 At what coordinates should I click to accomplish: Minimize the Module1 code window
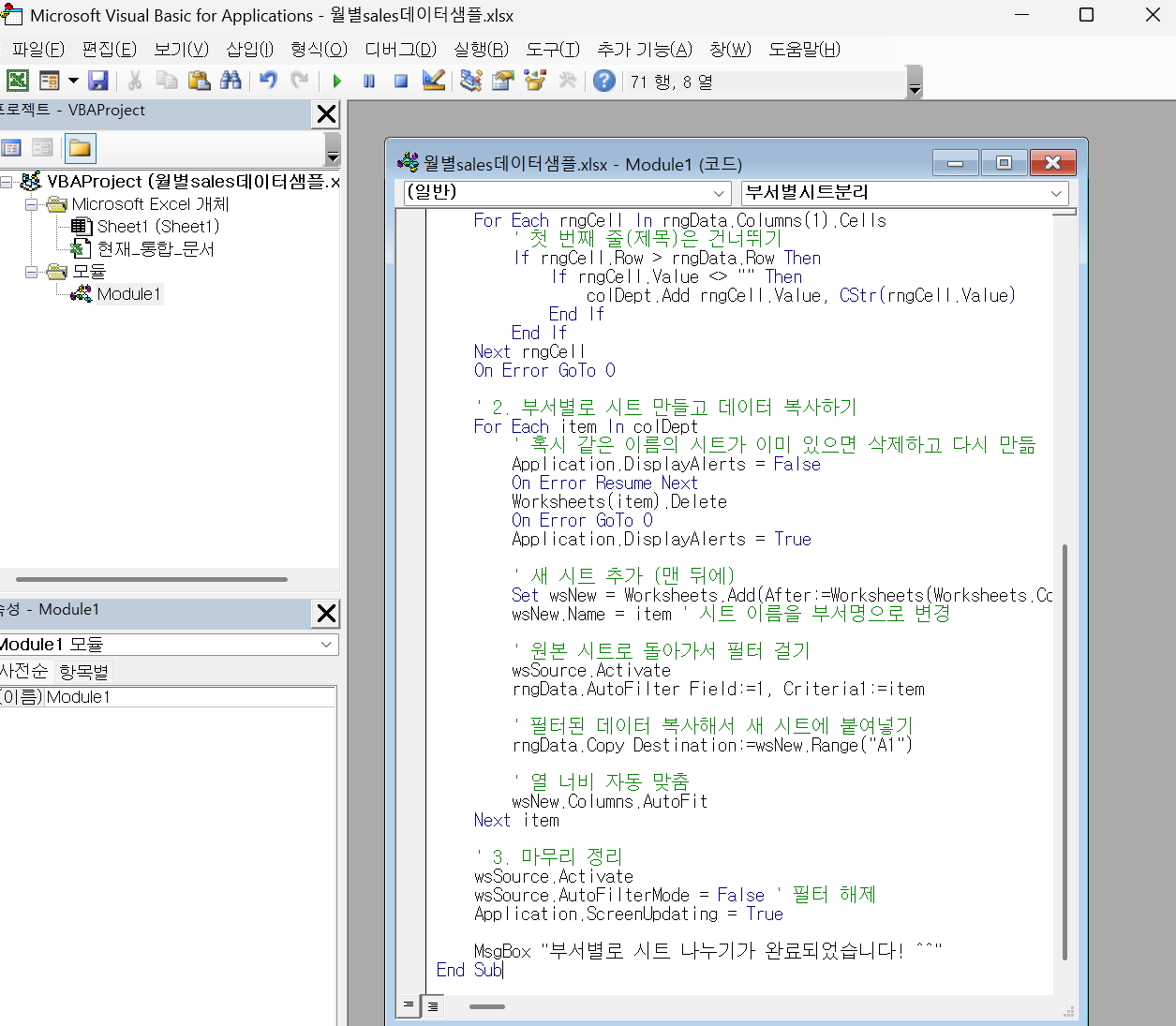click(x=956, y=163)
